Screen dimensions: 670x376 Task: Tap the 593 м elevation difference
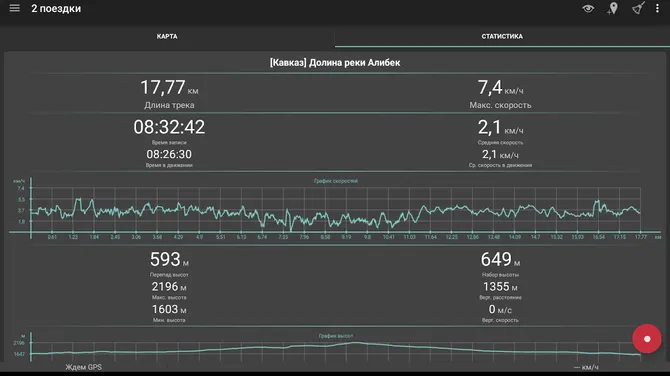(169, 259)
